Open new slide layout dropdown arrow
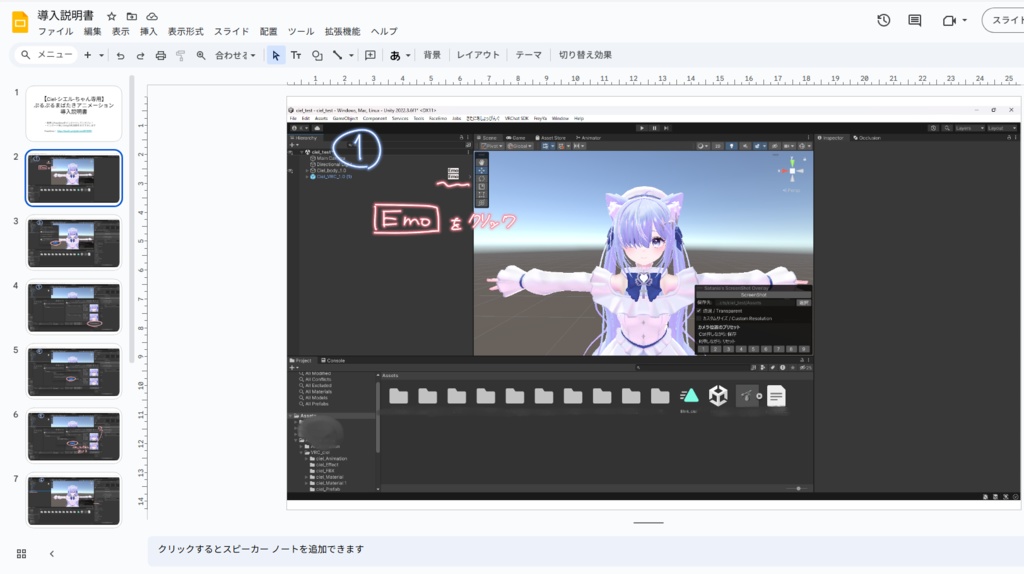This screenshot has width=1024, height=574. [x=101, y=56]
